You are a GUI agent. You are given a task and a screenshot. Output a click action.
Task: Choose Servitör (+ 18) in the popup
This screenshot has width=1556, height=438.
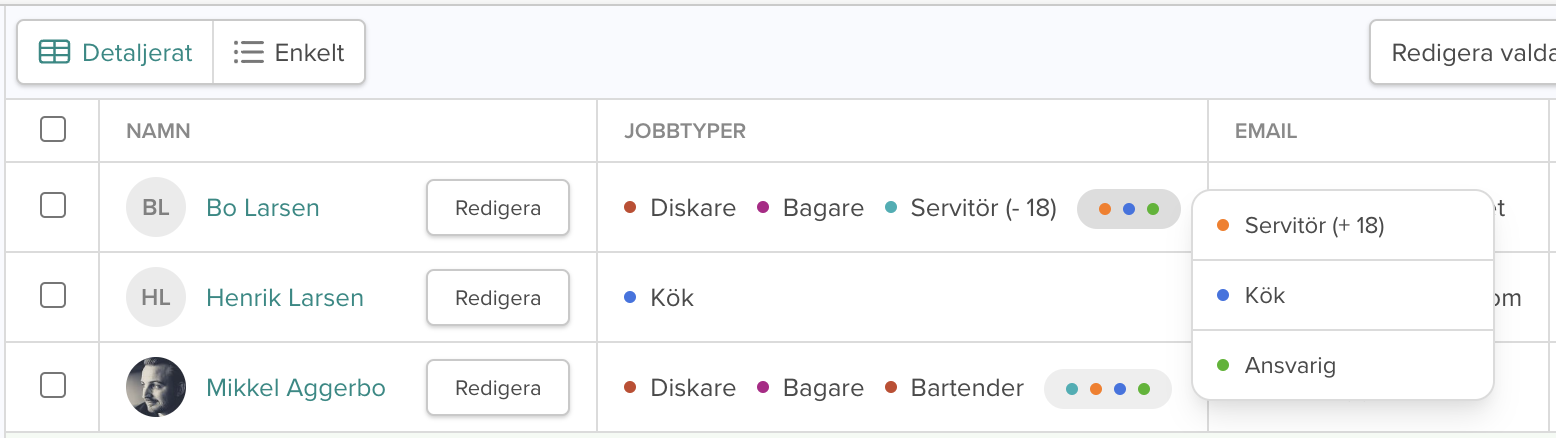pyautogui.click(x=1313, y=226)
